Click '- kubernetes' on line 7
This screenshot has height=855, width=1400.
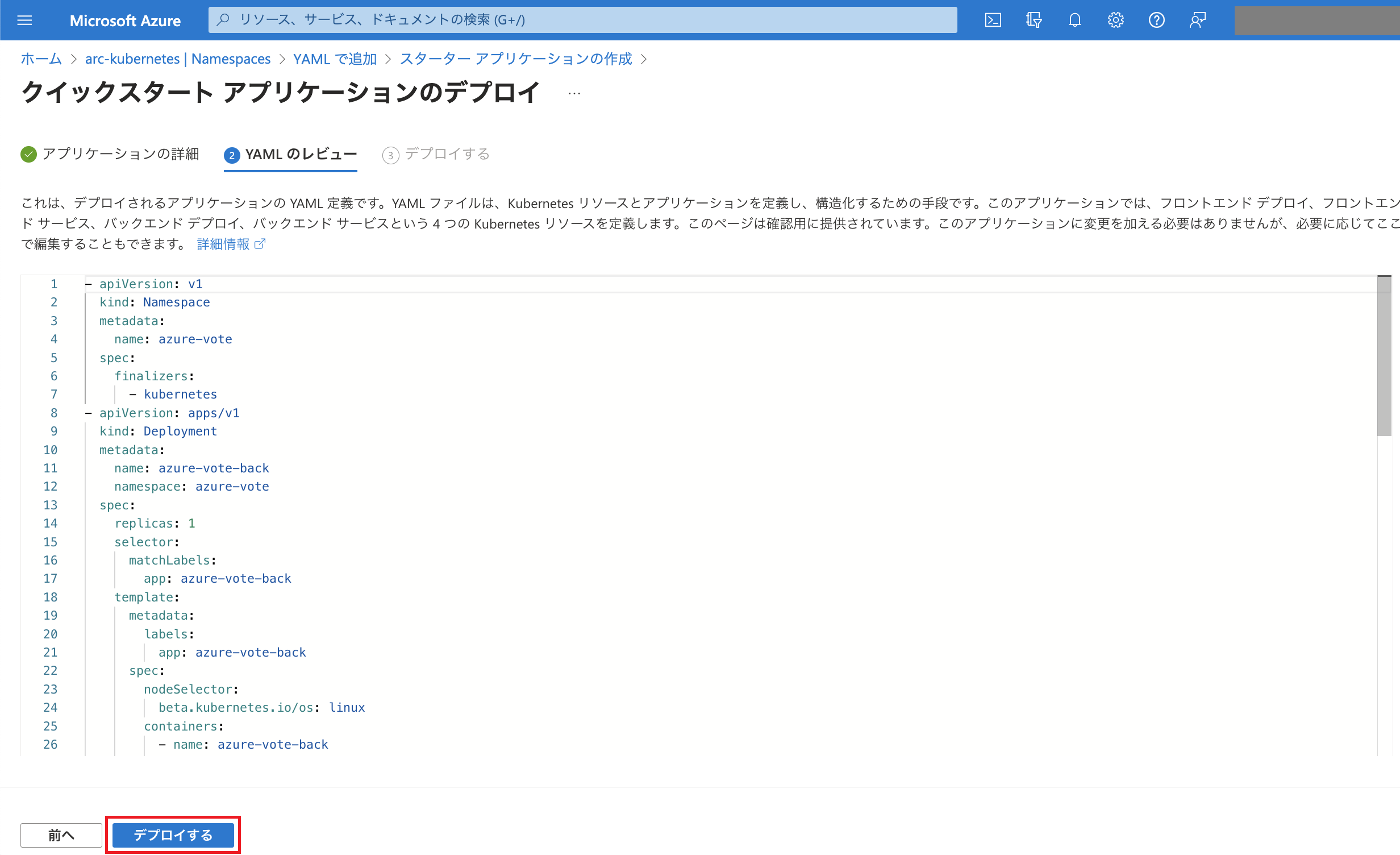(x=173, y=395)
